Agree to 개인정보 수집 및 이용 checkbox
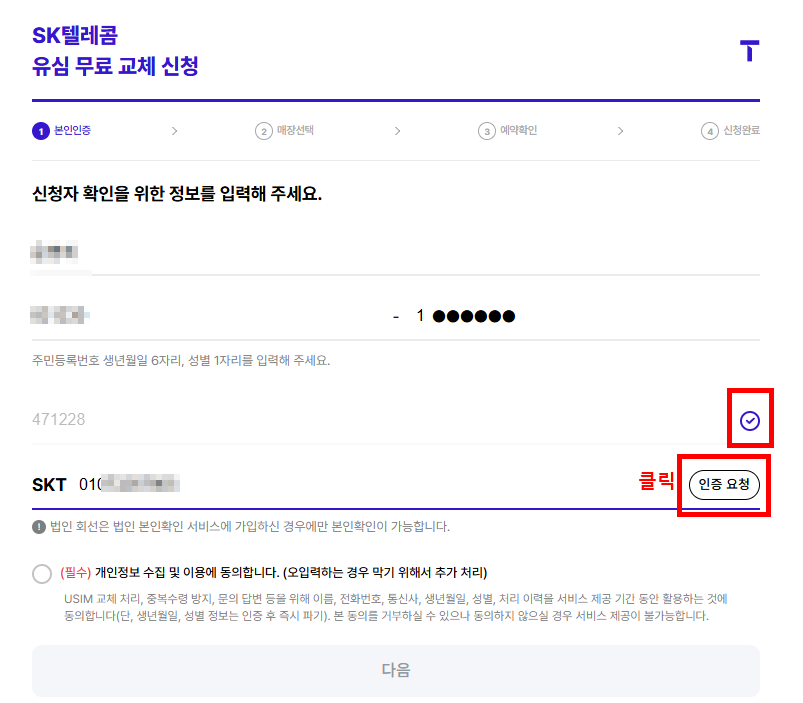This screenshot has height=703, width=803. tap(42, 573)
